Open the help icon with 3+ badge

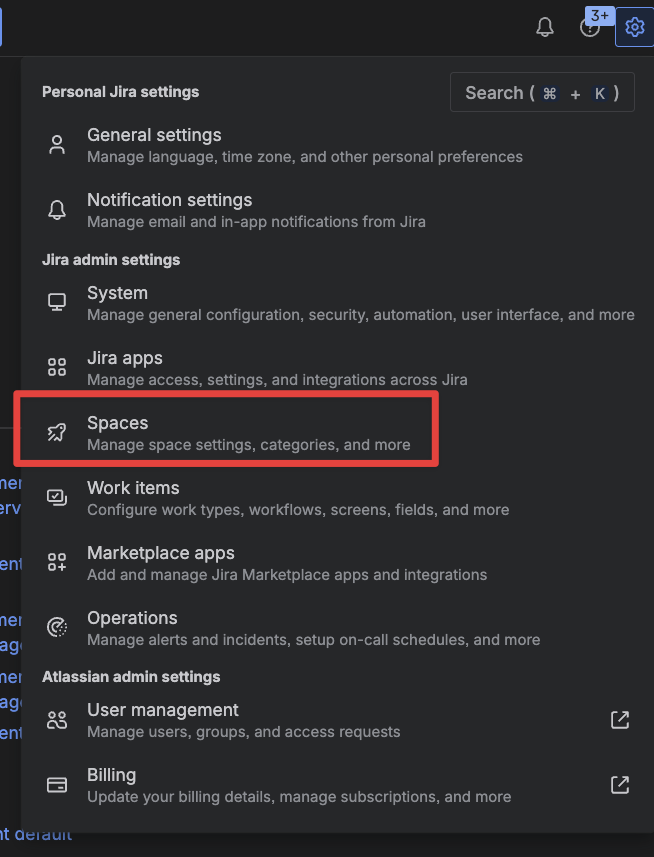[x=590, y=27]
